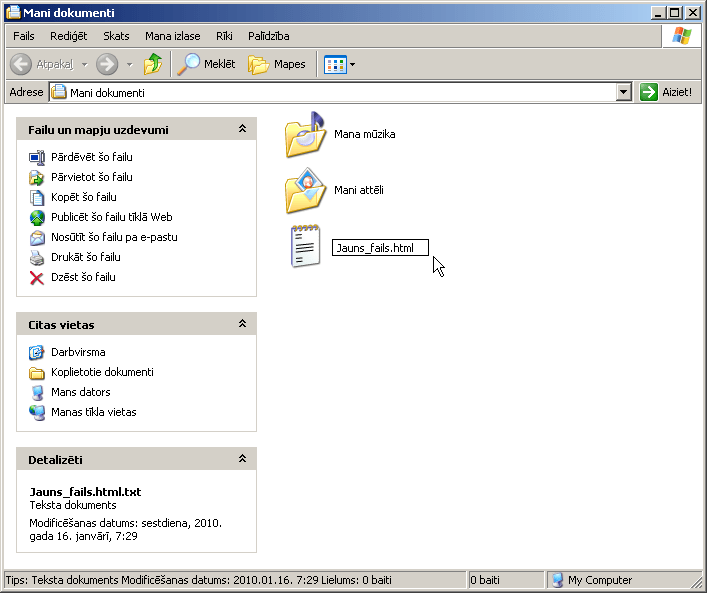Click the Pārdēvēt šo failu icon
Image resolution: width=707 pixels, height=593 pixels.
37,157
